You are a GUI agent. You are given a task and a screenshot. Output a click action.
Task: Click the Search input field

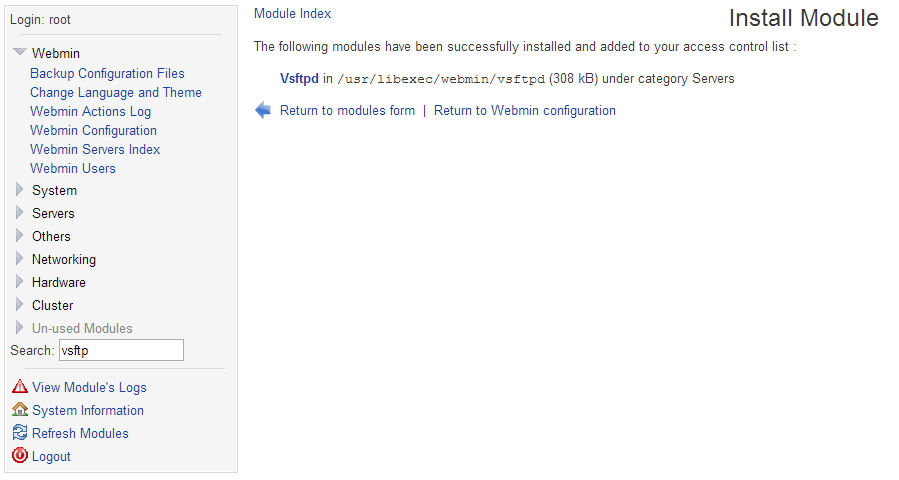click(x=121, y=350)
